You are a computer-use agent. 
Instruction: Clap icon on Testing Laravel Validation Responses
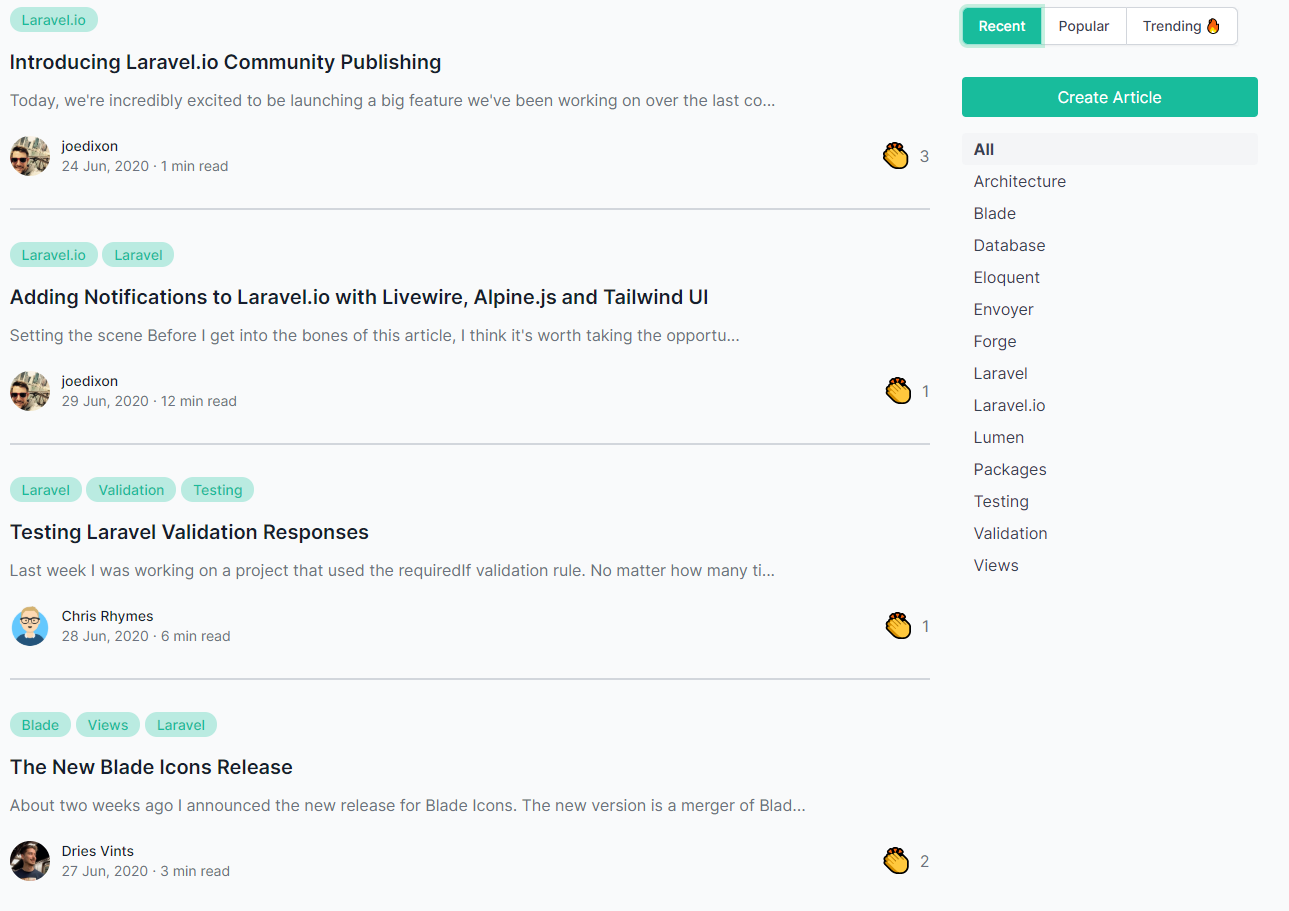898,626
